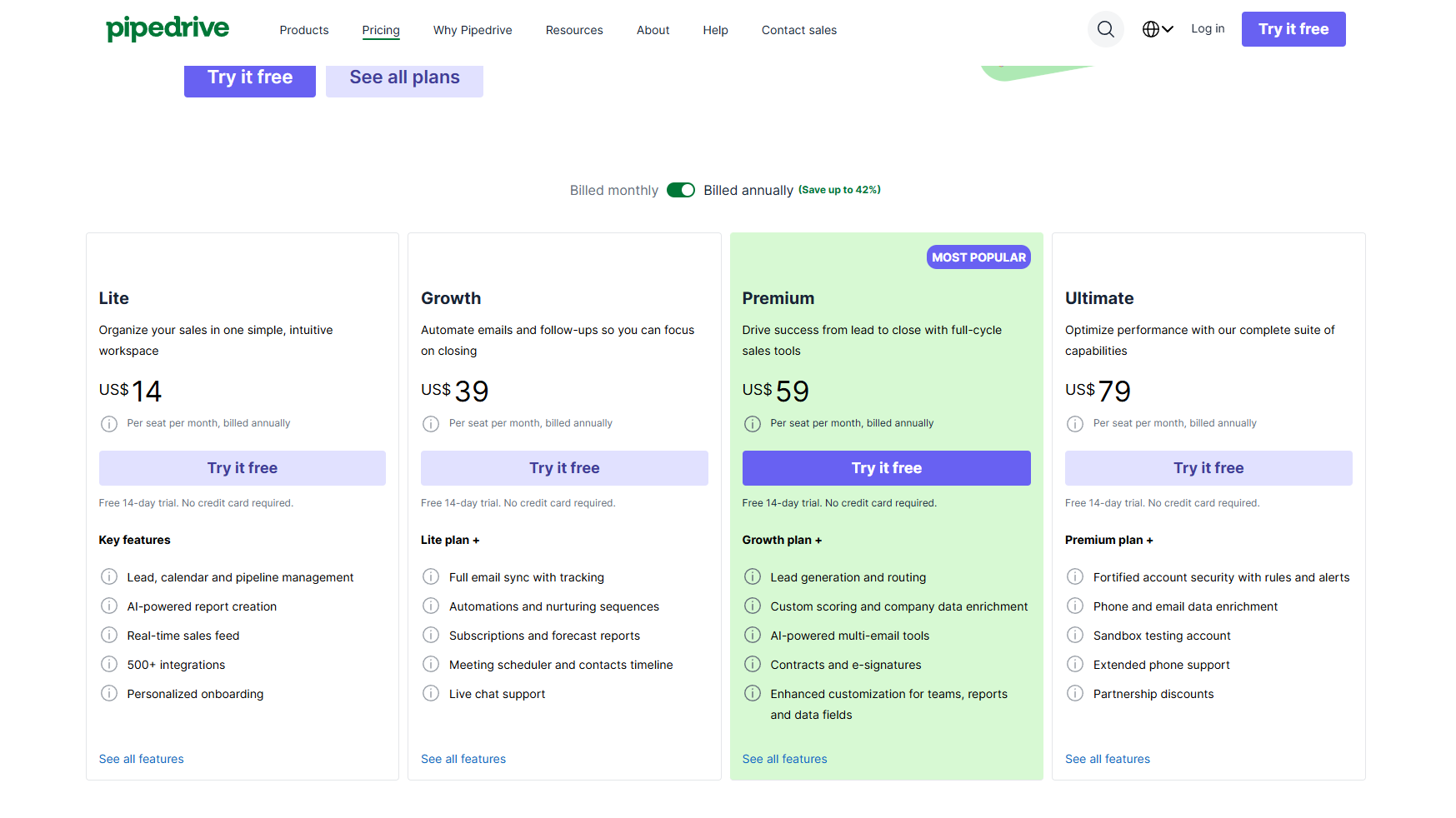Open the Why Pipedrive menu

click(x=473, y=30)
